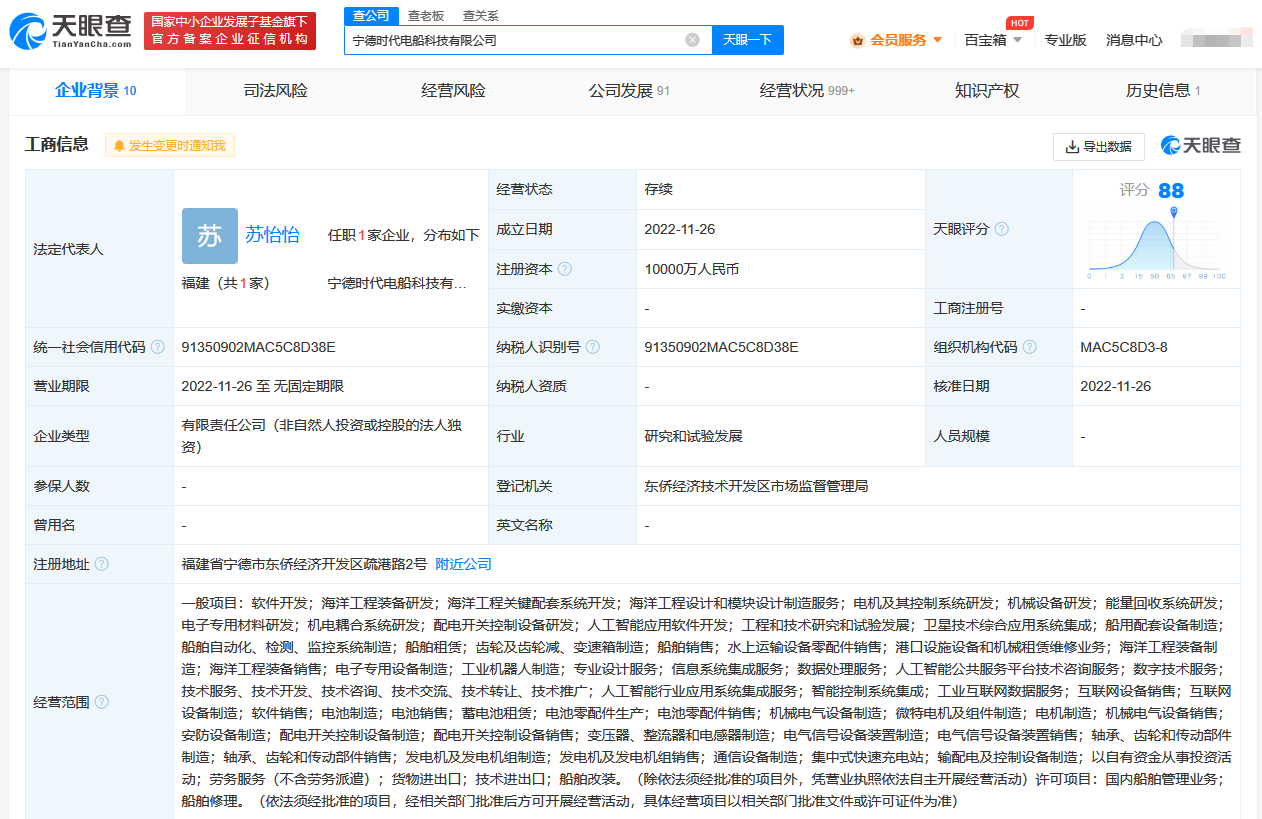This screenshot has width=1262, height=819.
Task: Open the 历史信息 tab
Action: pyautogui.click(x=1163, y=91)
